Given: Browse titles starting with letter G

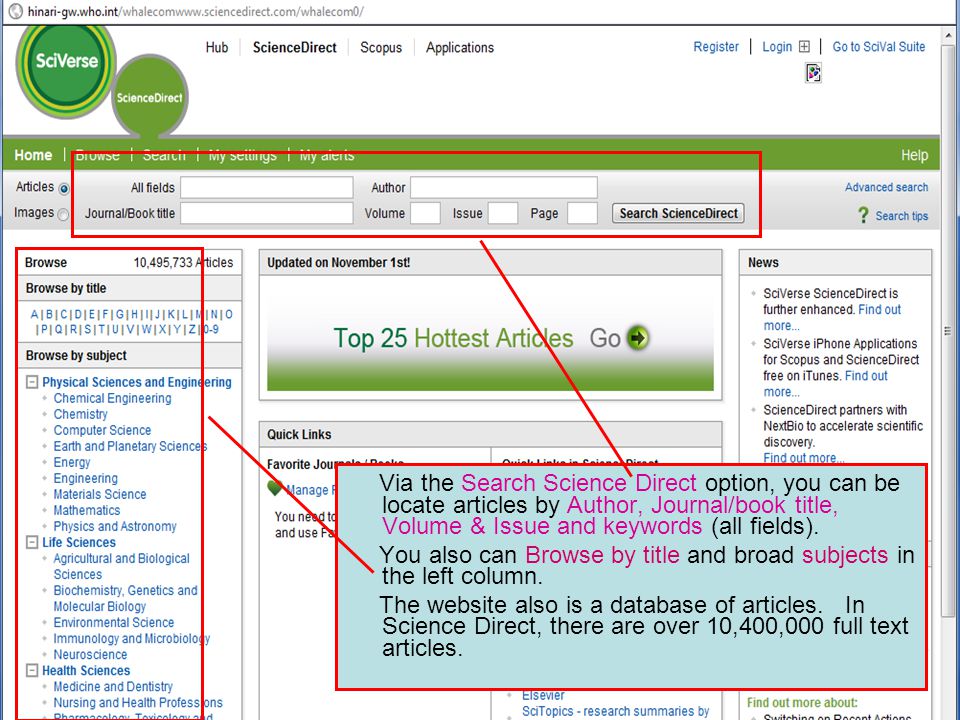Looking at the screenshot, I should coord(120,314).
